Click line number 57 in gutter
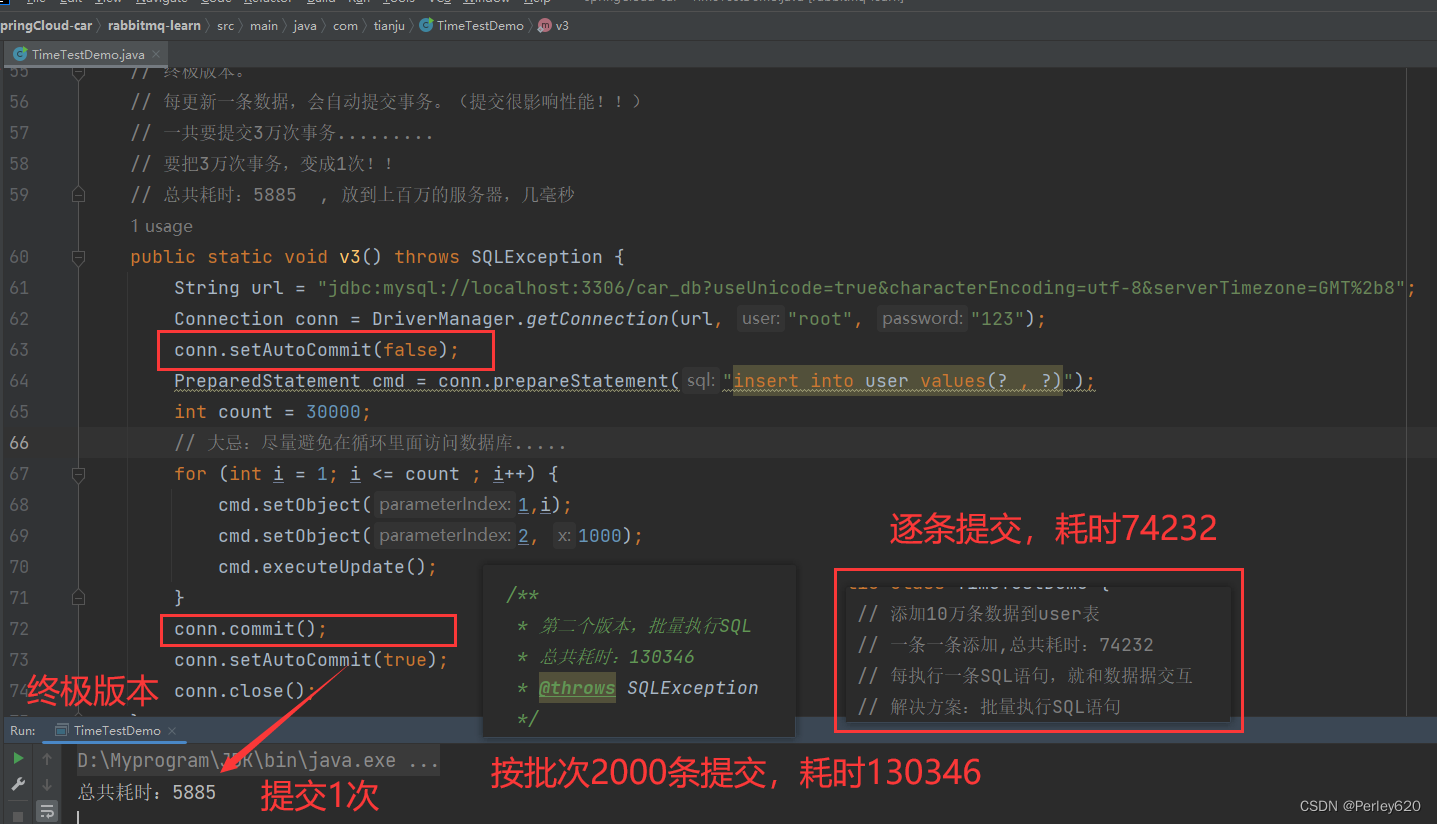The image size is (1437, 824). [x=19, y=133]
